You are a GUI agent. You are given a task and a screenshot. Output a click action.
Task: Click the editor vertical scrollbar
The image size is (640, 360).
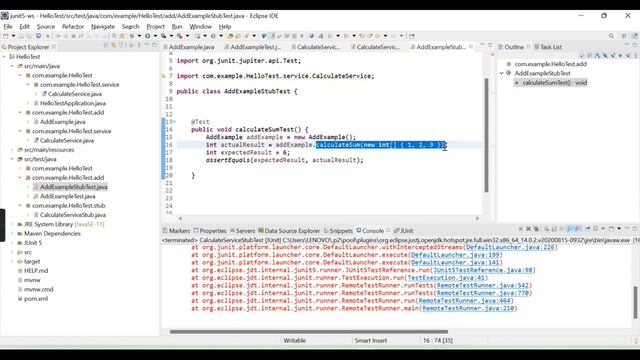pyautogui.click(x=486, y=135)
